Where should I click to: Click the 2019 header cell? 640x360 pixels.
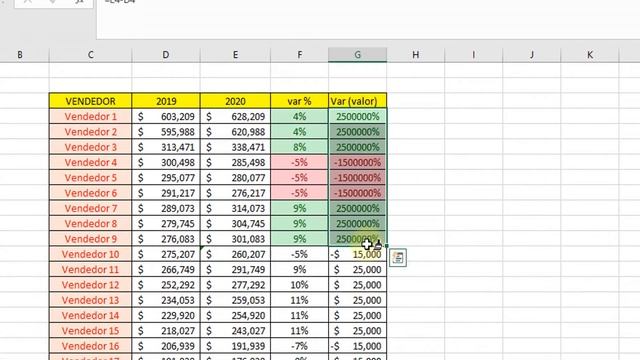pyautogui.click(x=166, y=101)
